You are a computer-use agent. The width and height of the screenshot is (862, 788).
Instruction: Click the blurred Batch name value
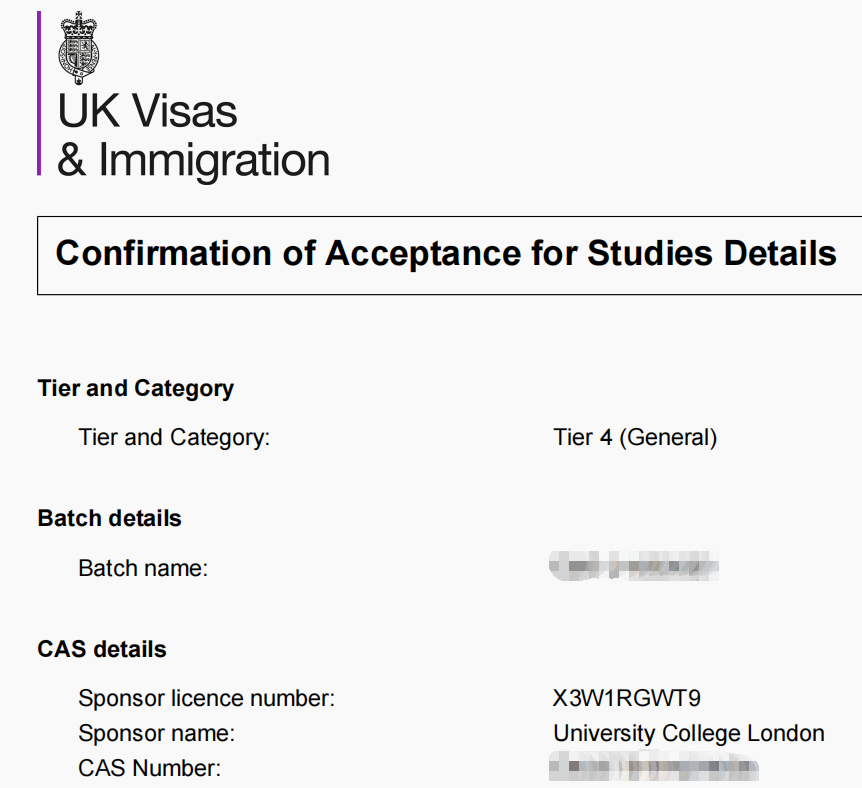point(634,568)
